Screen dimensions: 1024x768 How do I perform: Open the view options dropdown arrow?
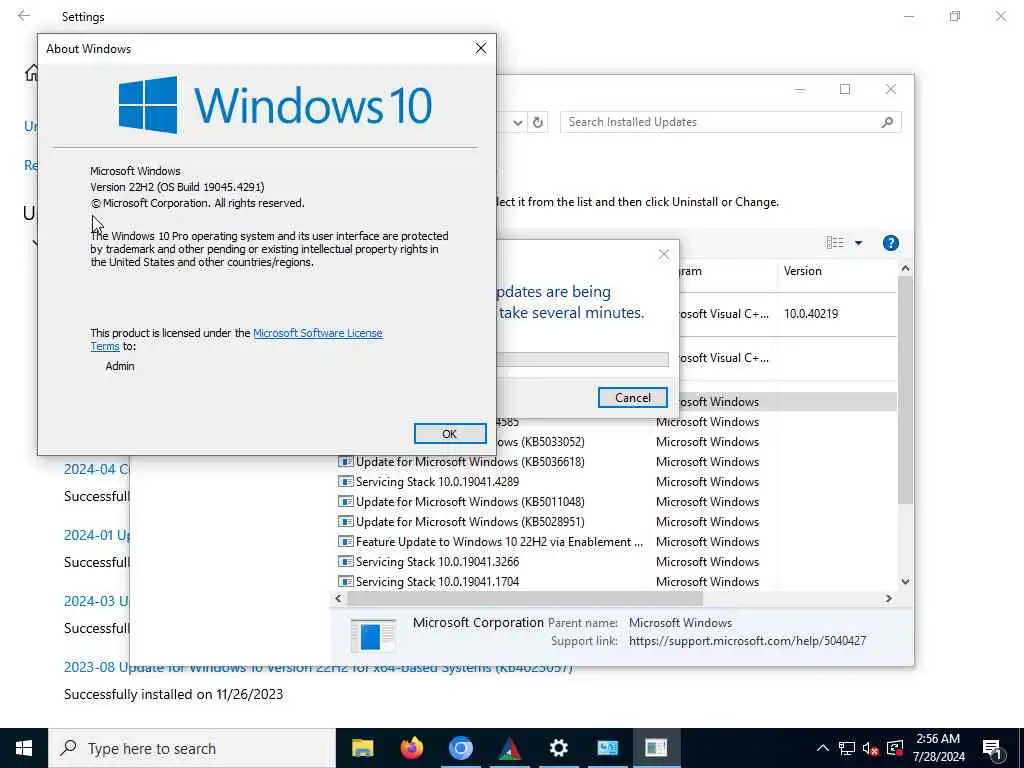[x=858, y=243]
